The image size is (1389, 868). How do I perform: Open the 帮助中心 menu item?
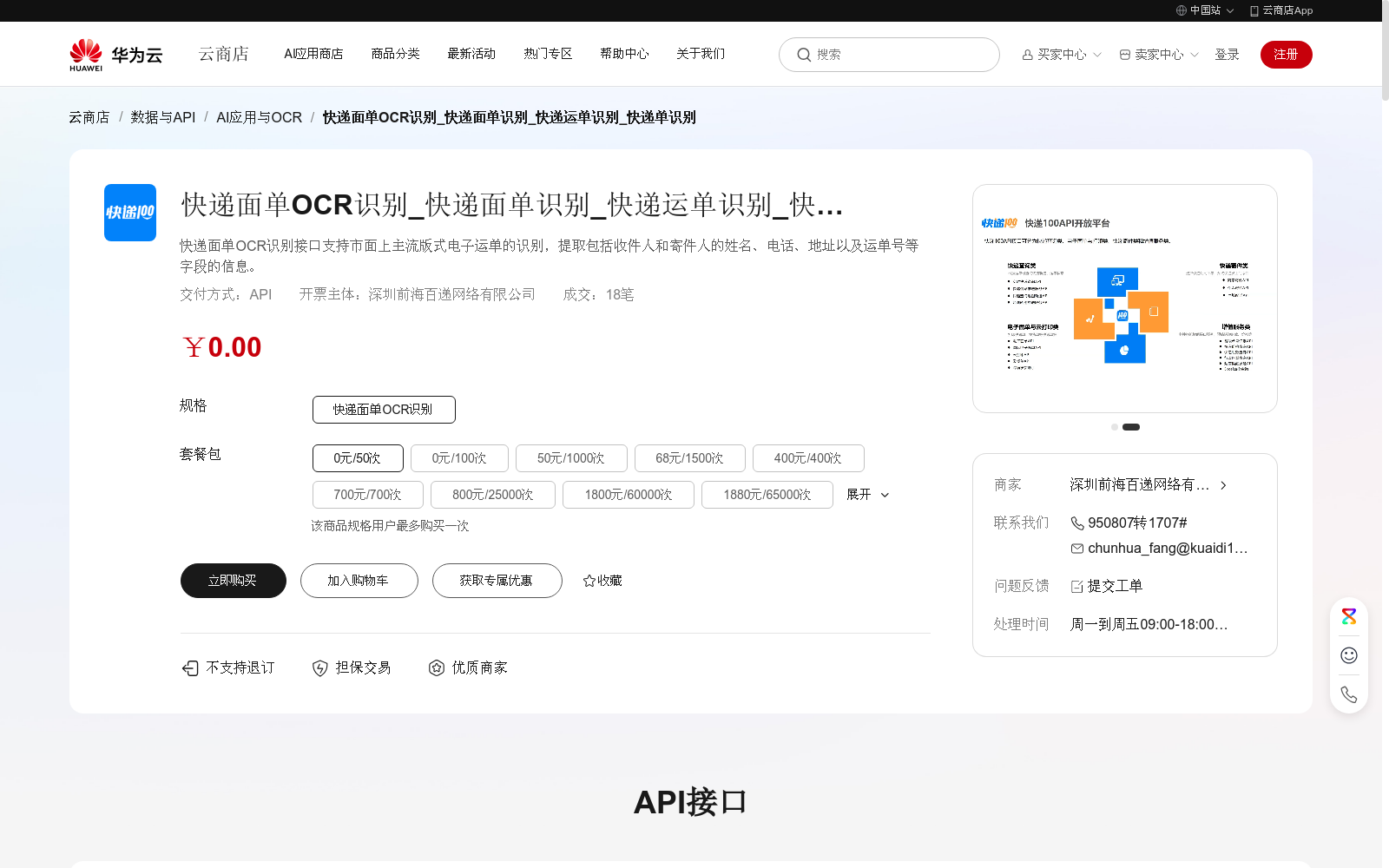click(x=624, y=54)
